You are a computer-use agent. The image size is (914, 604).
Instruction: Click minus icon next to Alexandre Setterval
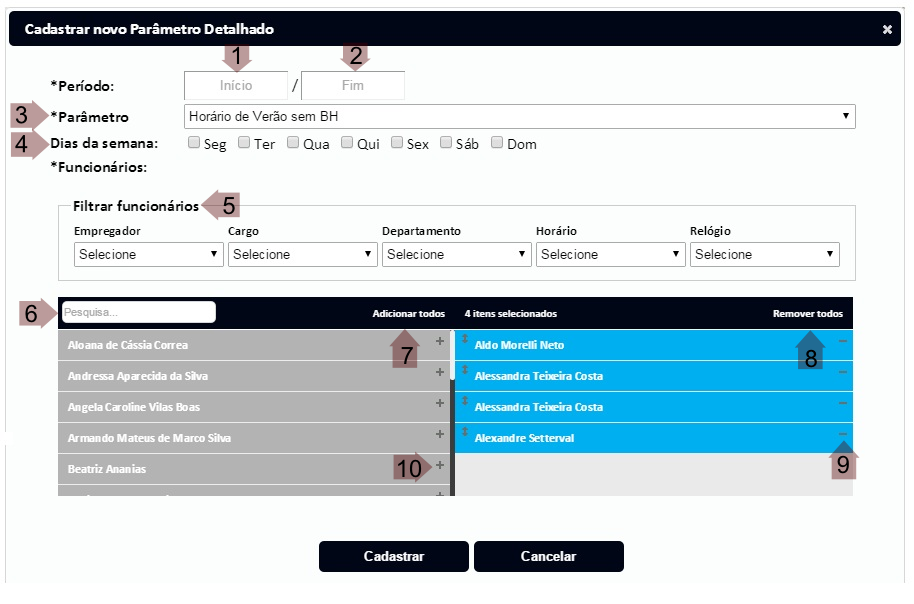pyautogui.click(x=842, y=434)
